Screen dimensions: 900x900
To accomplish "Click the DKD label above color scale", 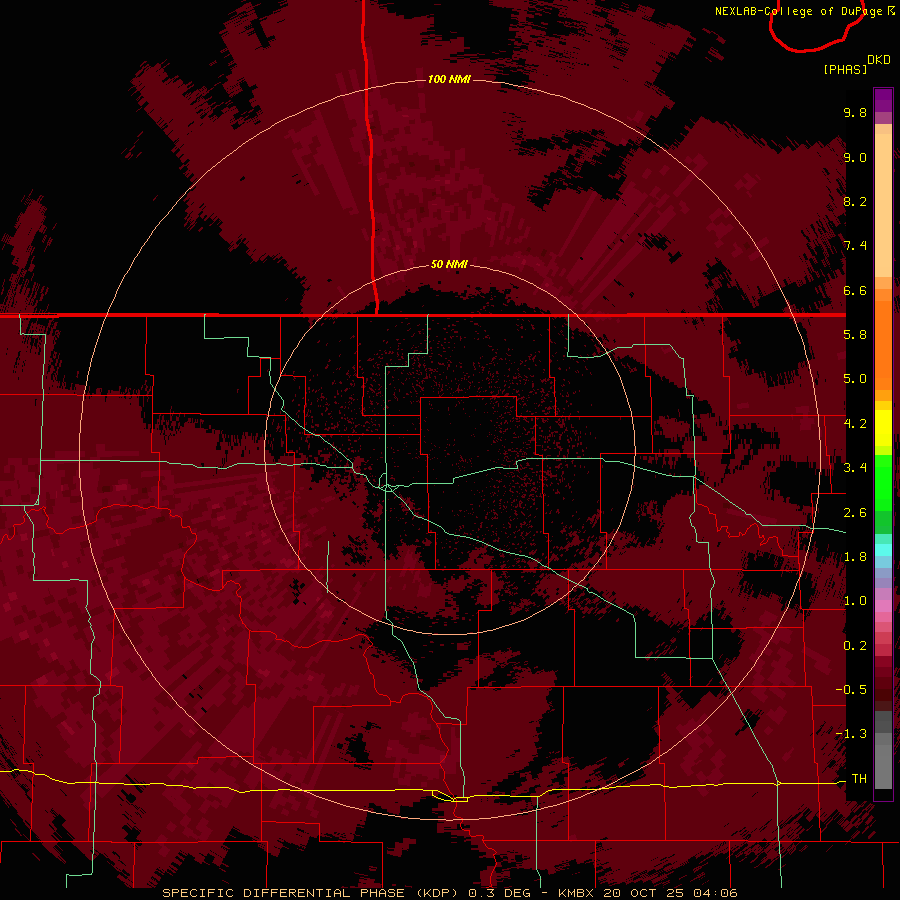I will 879,60.
